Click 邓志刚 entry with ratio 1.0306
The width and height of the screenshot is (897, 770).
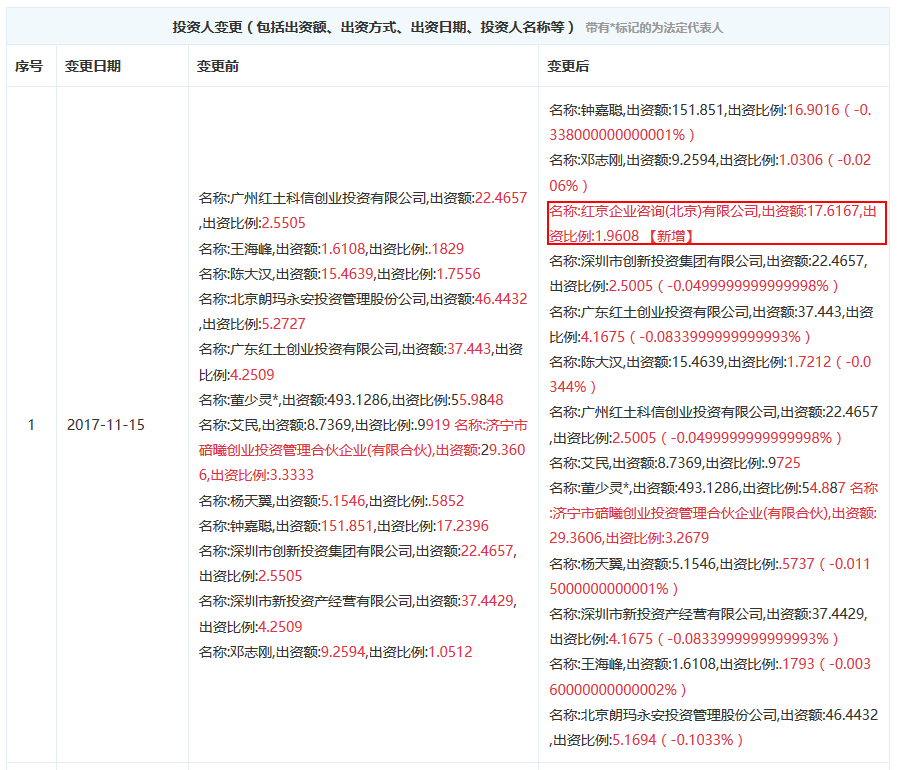click(710, 173)
